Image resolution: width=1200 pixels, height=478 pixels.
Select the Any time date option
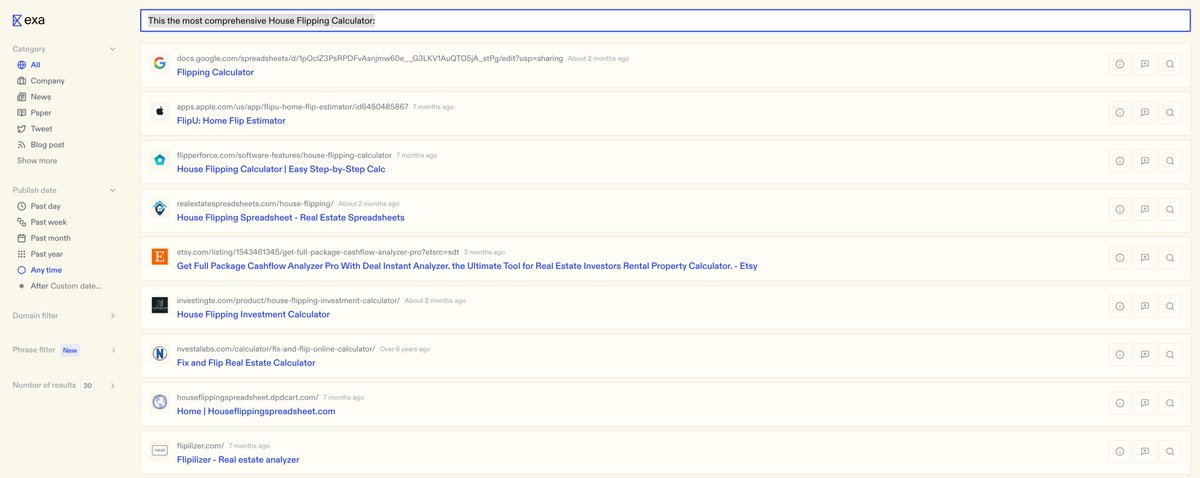pyautogui.click(x=39, y=270)
